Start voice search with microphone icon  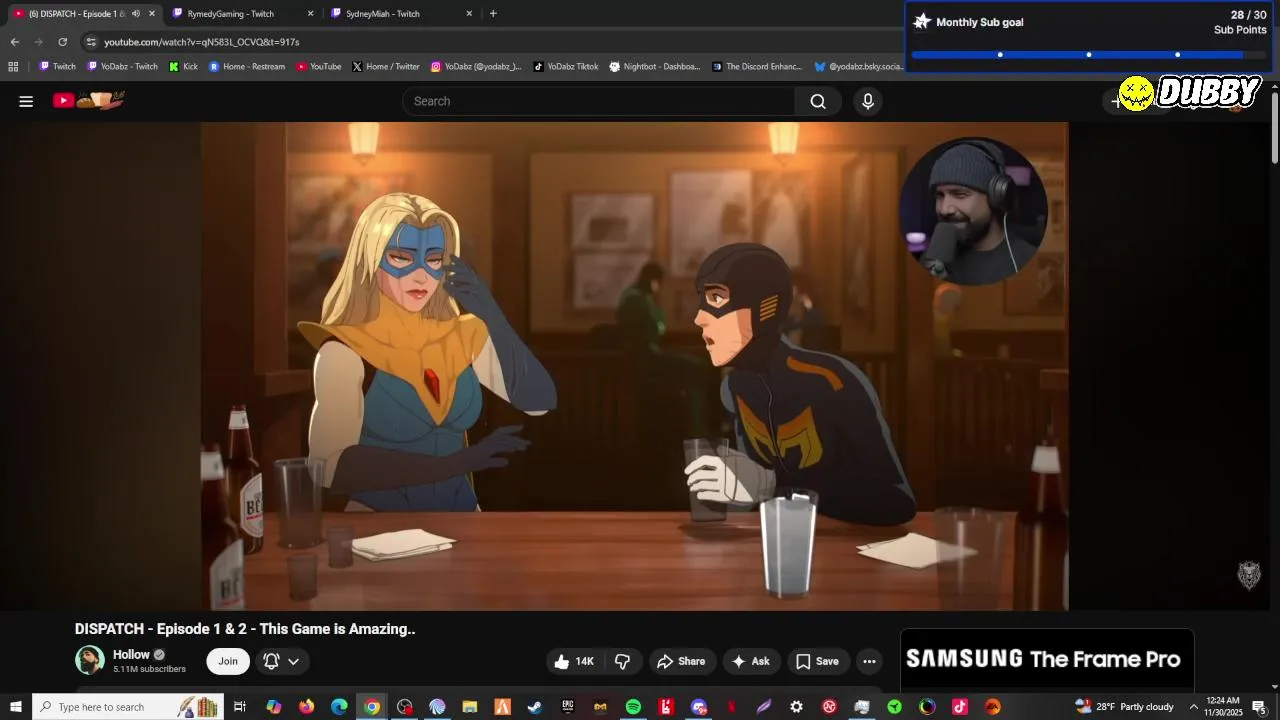click(x=868, y=101)
